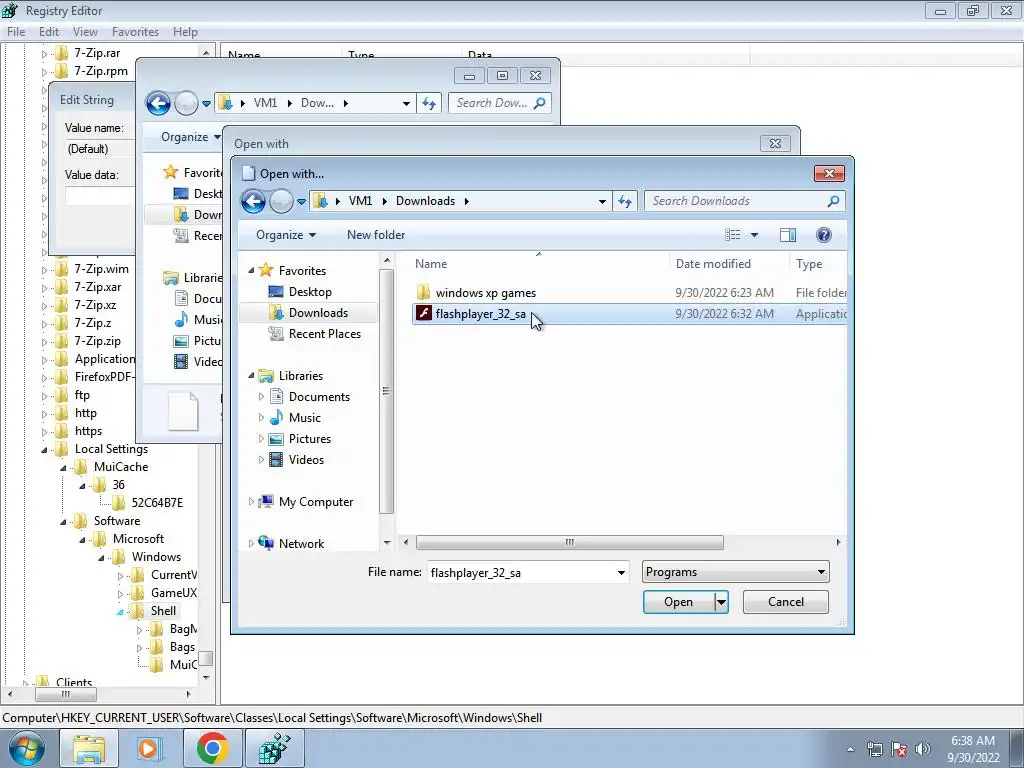Screen dimensions: 1024x768
Task: Click the horizontal scrollbar in file list
Action: 569,543
